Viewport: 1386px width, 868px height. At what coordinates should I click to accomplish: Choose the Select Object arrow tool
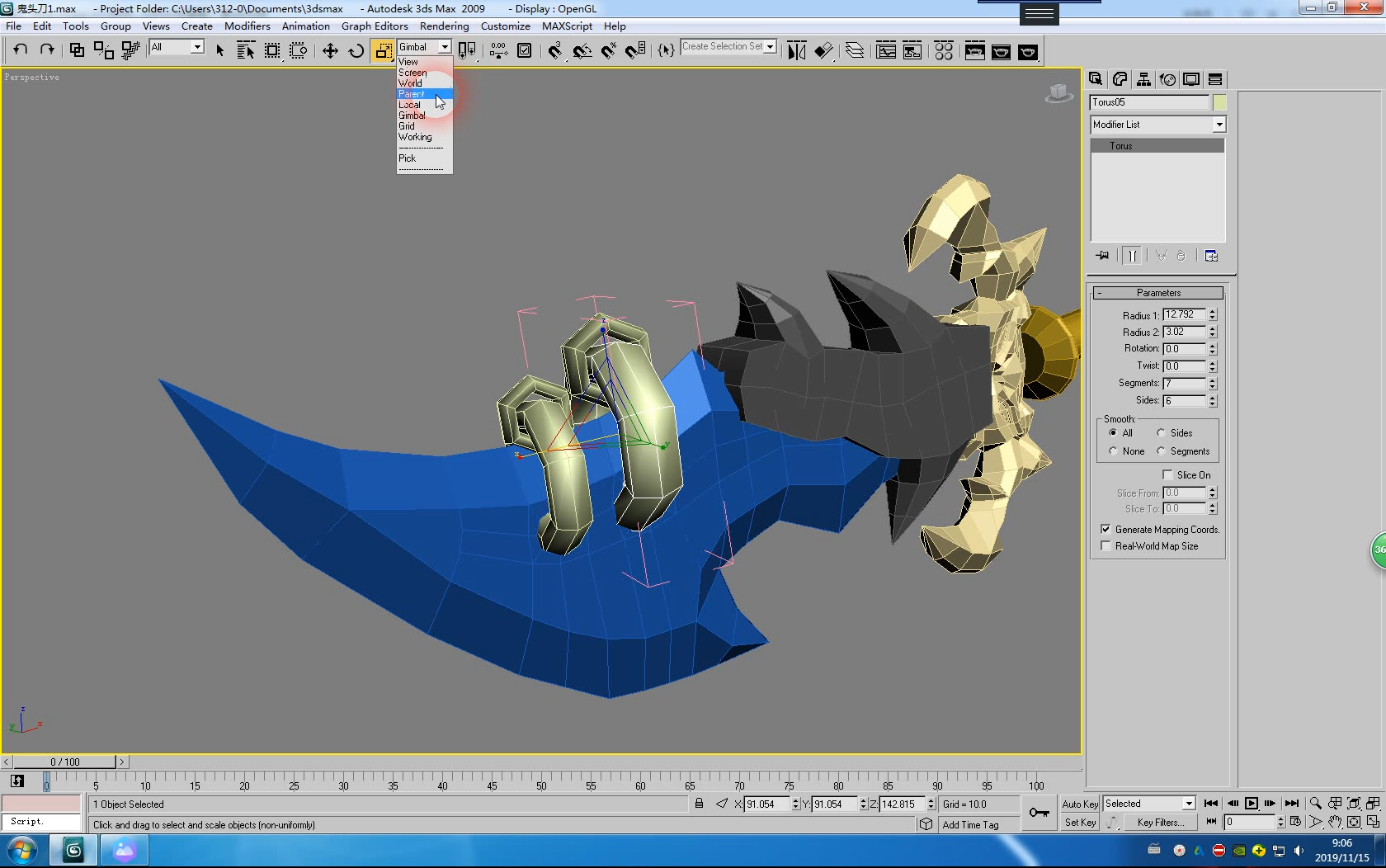click(x=220, y=50)
